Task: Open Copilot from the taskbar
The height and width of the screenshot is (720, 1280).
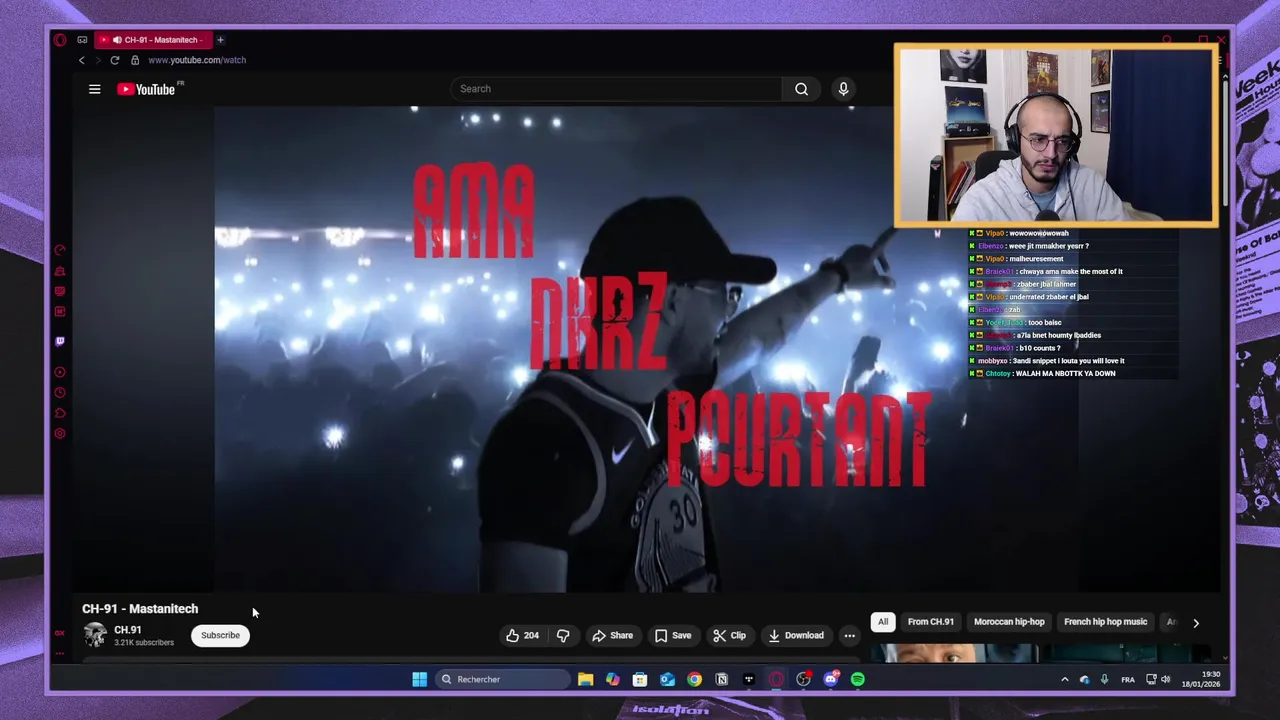Action: click(613, 679)
